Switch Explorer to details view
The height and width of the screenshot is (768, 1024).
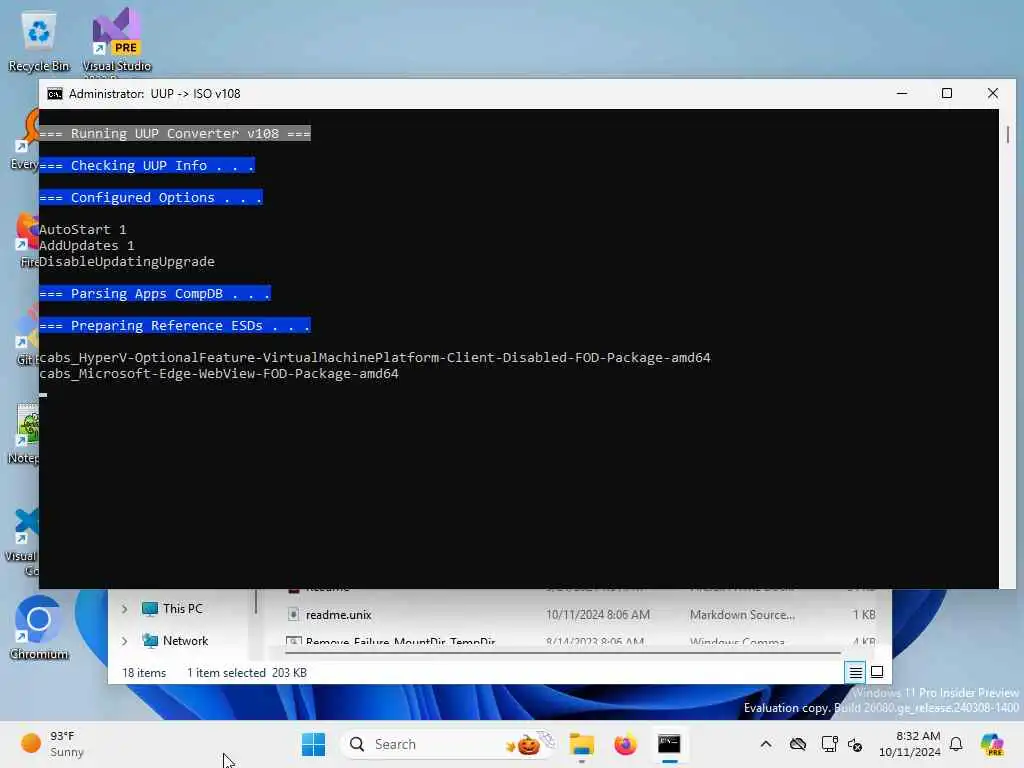855,672
